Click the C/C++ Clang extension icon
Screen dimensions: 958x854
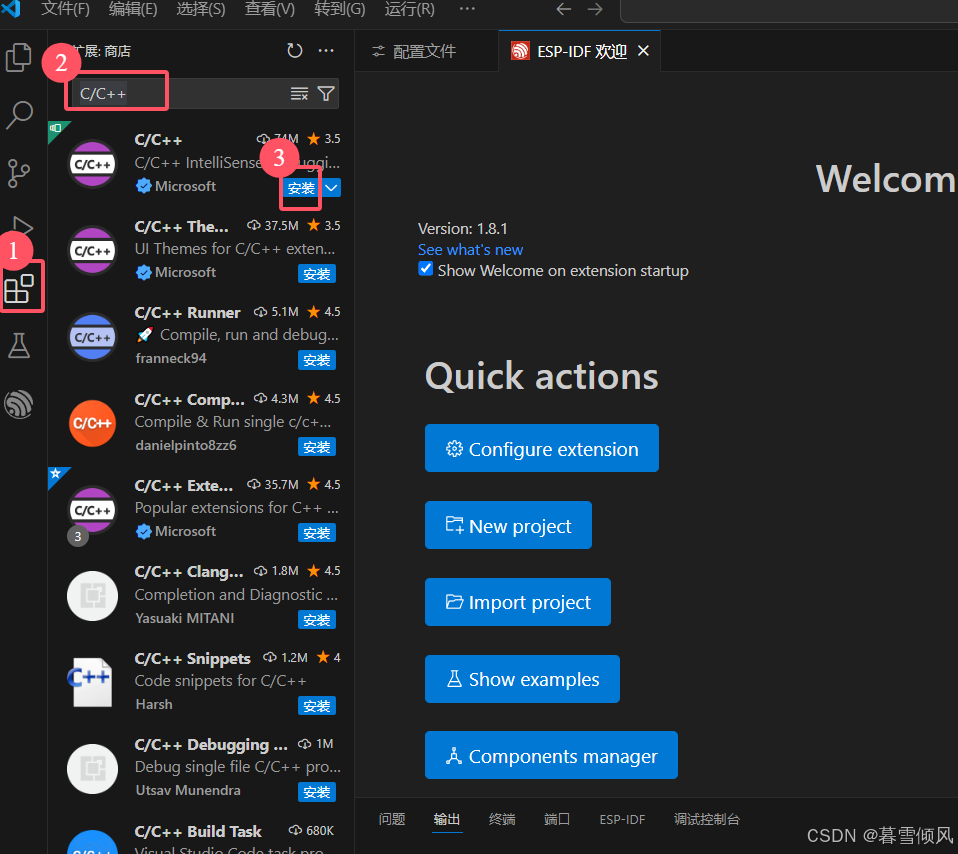click(92, 596)
